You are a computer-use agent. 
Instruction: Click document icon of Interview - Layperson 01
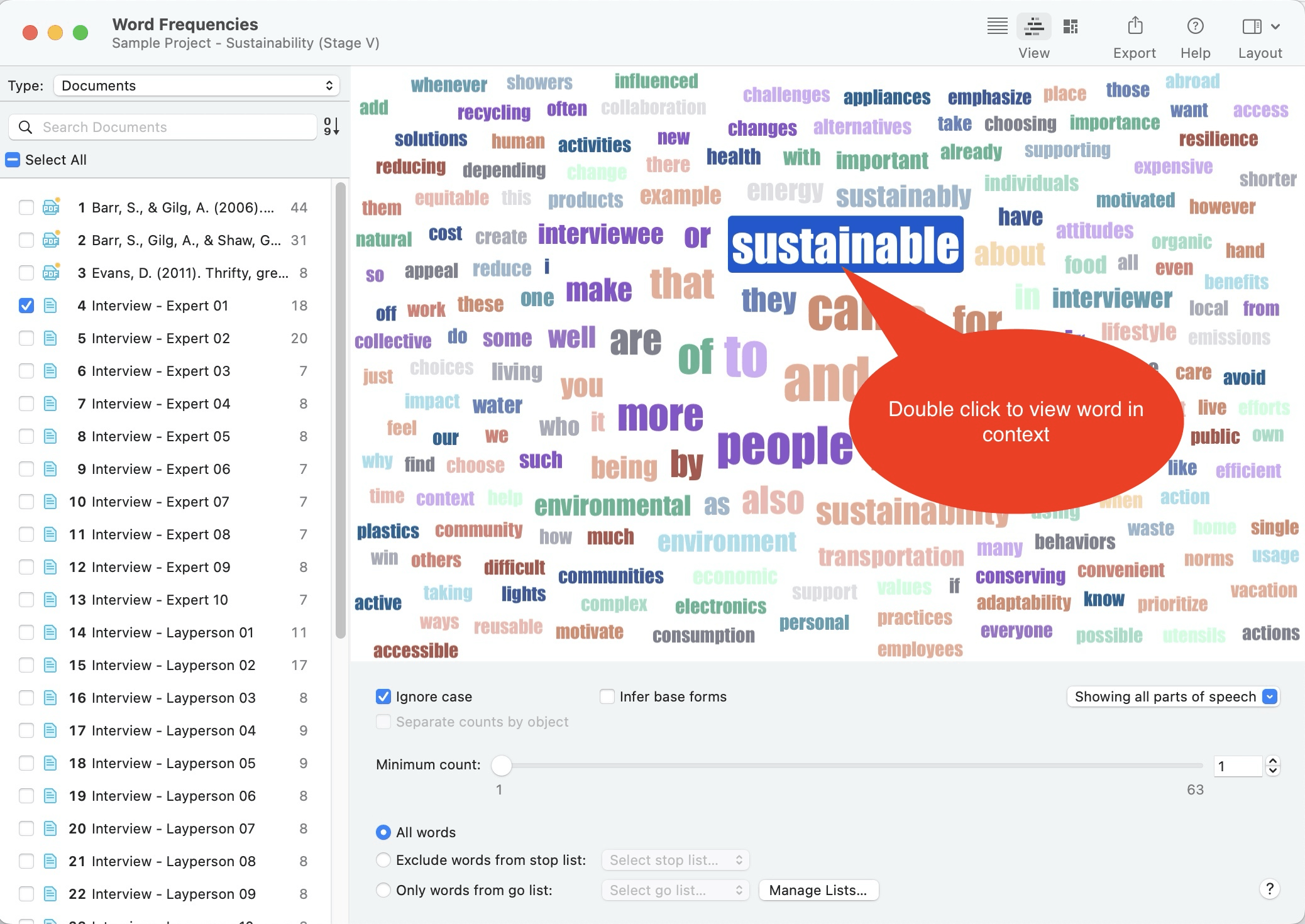point(50,632)
